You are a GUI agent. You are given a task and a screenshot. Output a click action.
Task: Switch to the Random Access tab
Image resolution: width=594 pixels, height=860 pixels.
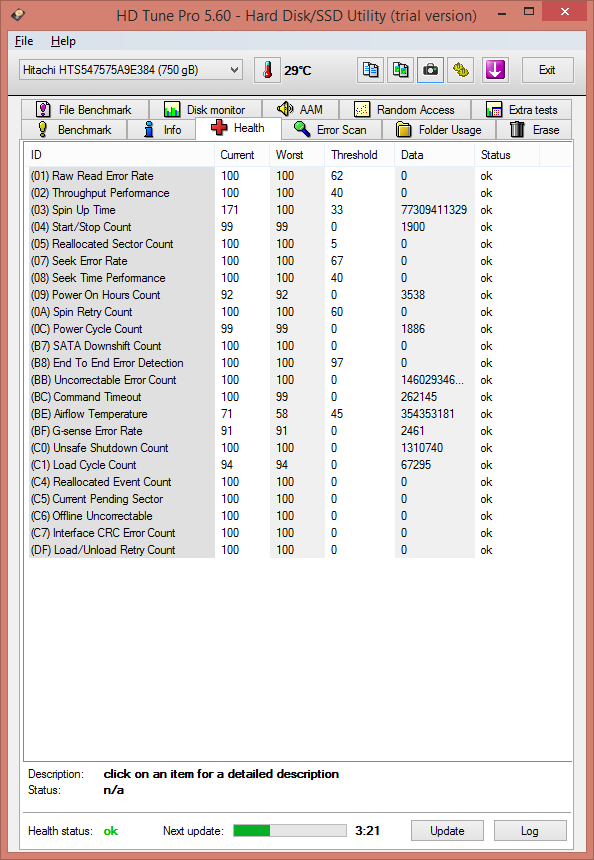[404, 110]
